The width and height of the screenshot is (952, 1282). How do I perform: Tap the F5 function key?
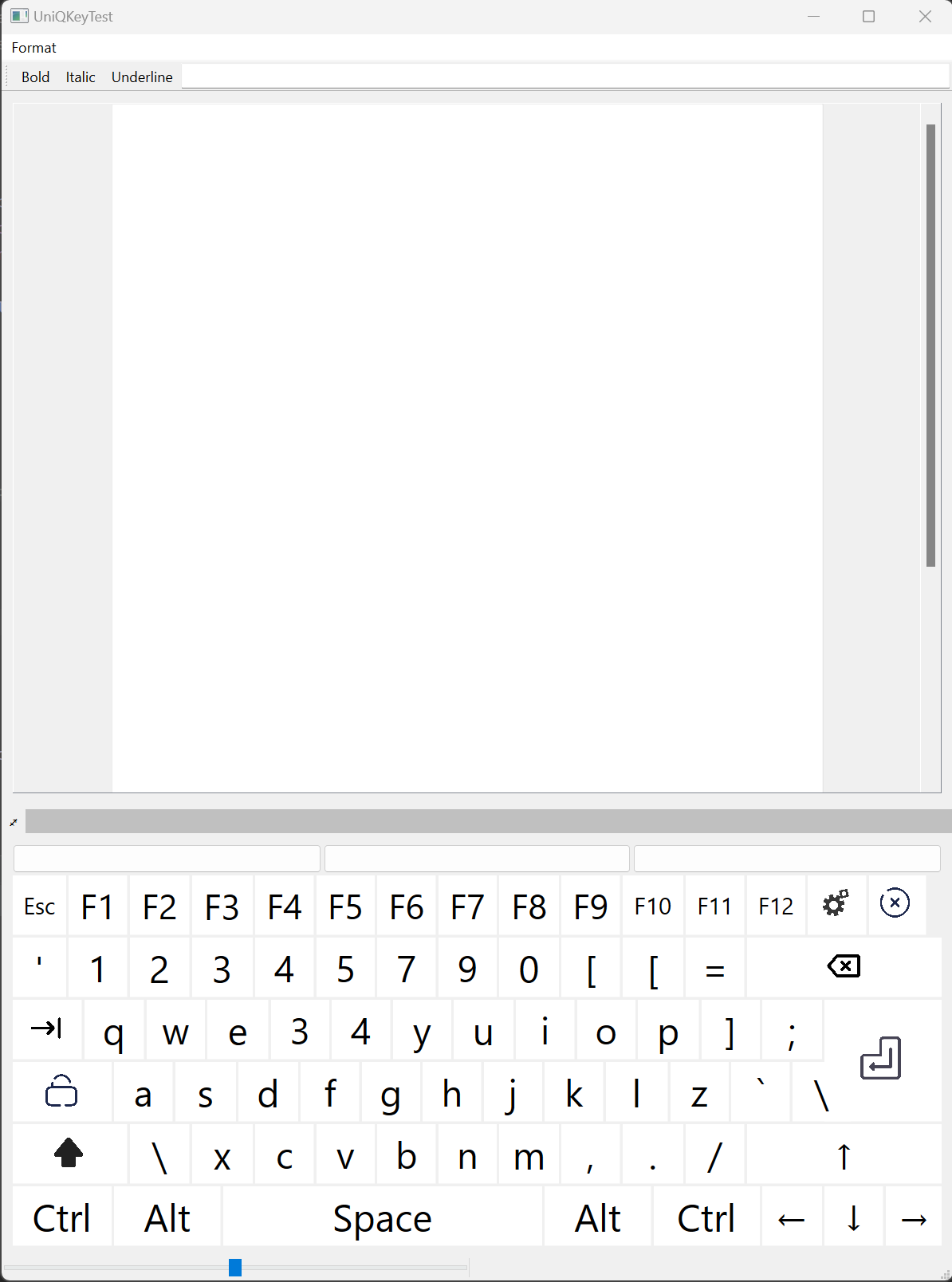click(x=345, y=906)
